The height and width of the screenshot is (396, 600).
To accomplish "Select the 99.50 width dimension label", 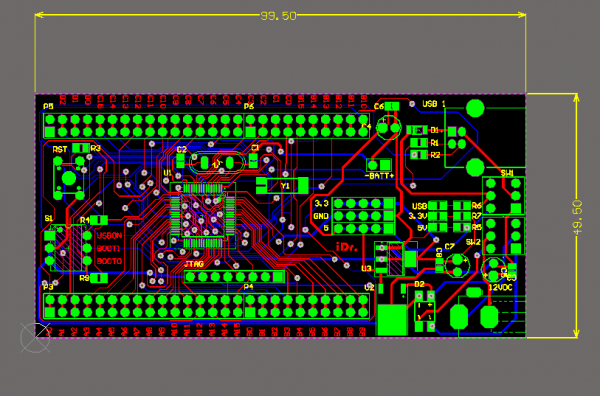I will [278, 16].
